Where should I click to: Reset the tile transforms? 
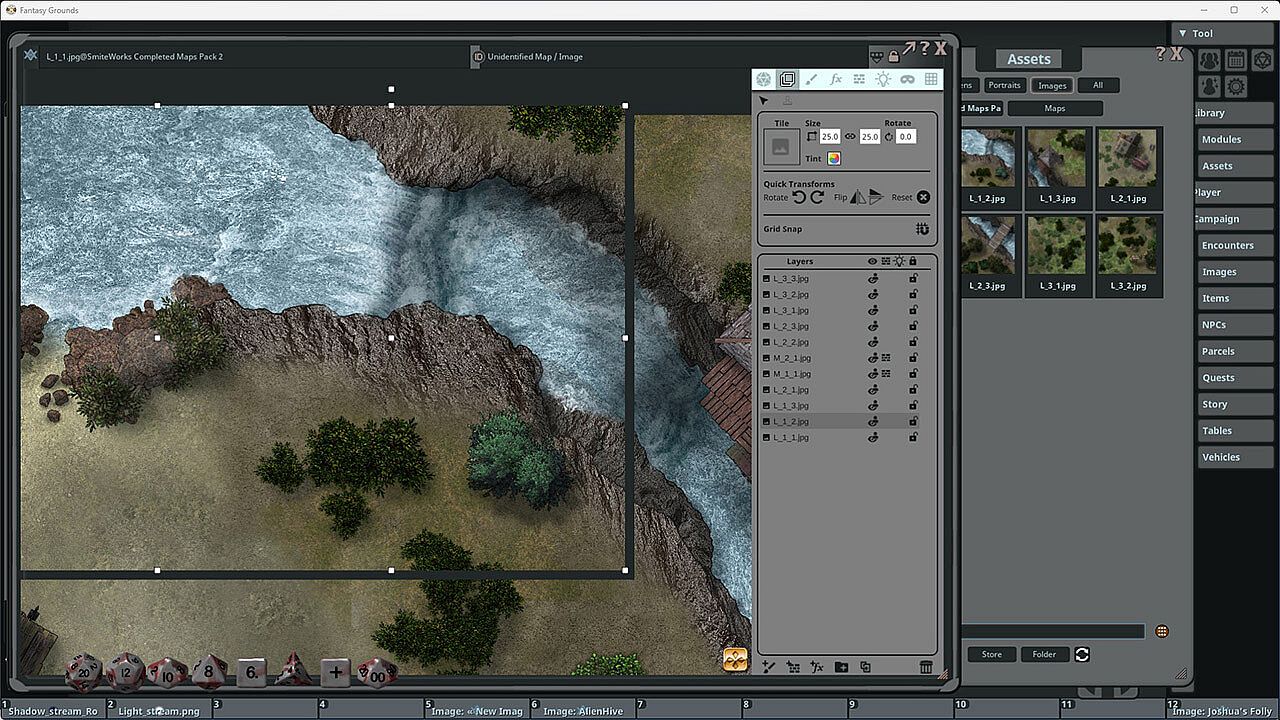[923, 197]
